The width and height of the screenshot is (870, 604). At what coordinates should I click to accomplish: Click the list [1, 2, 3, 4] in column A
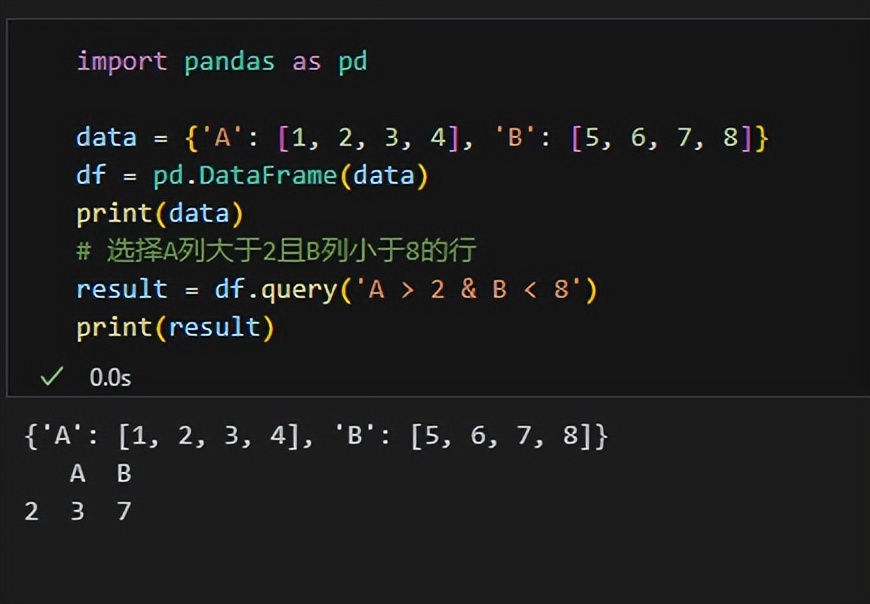[x=365, y=136]
